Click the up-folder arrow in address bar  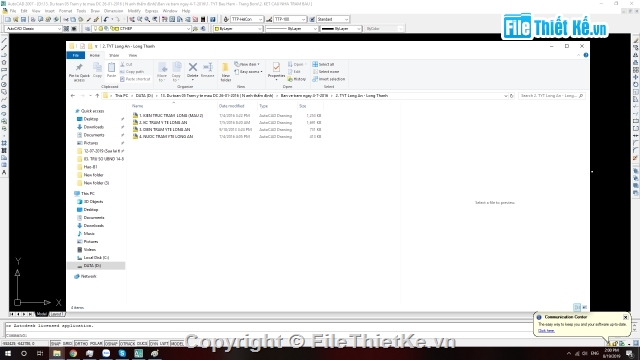[x=97, y=96]
